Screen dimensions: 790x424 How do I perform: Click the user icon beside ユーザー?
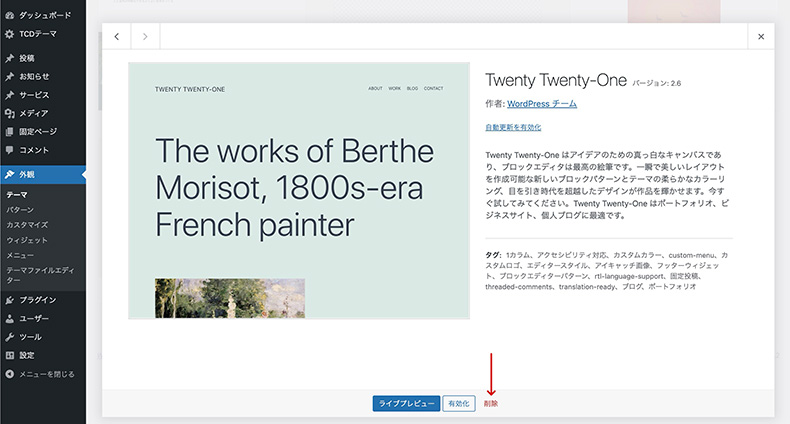(x=10, y=319)
